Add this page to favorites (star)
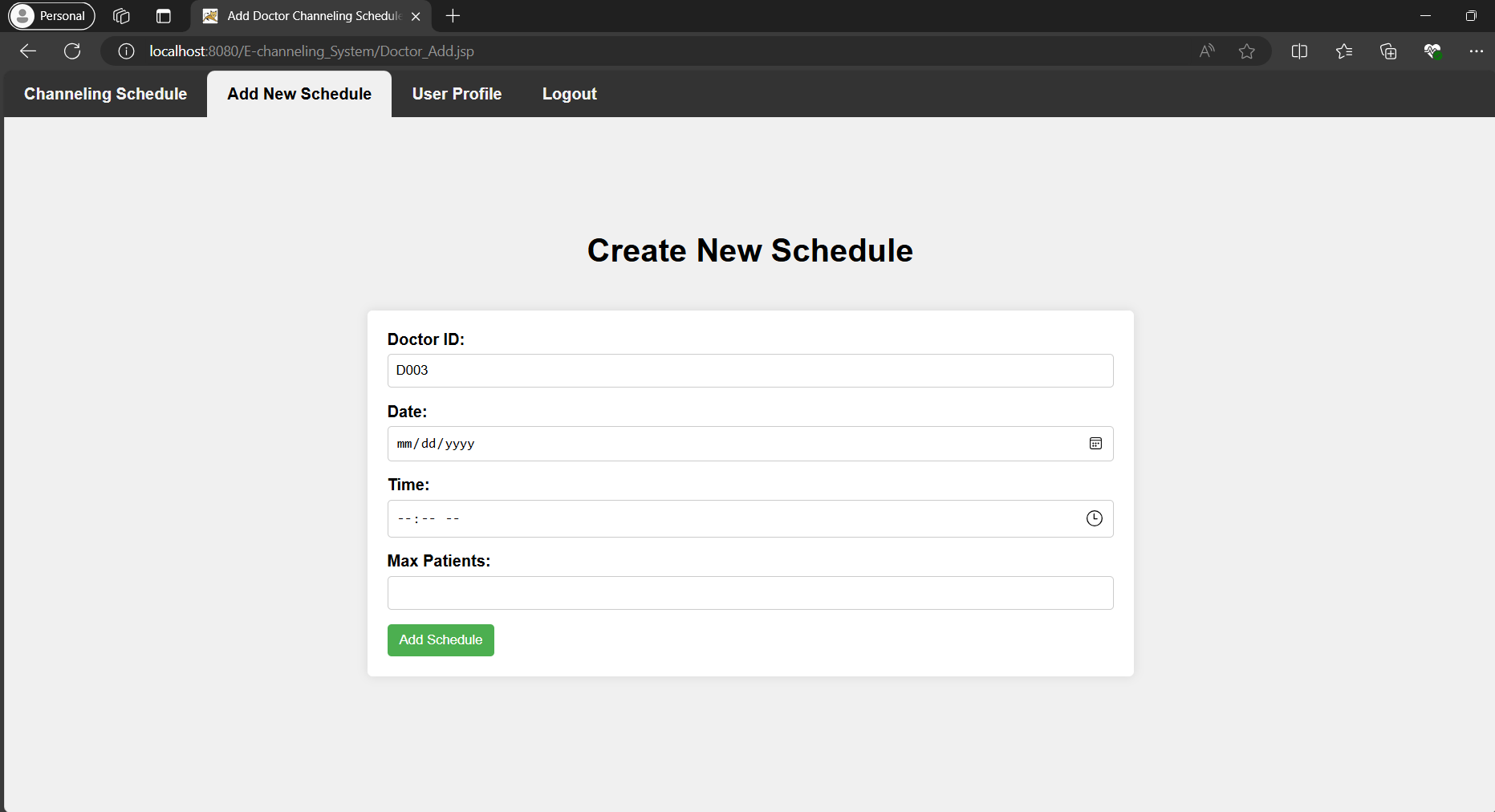The height and width of the screenshot is (812, 1495). click(x=1246, y=51)
